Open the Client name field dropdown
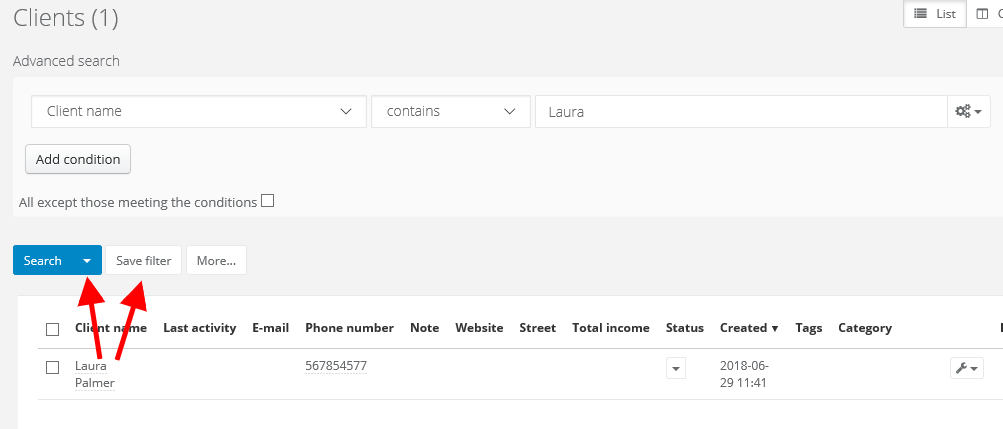The image size is (1003, 429). coord(199,112)
